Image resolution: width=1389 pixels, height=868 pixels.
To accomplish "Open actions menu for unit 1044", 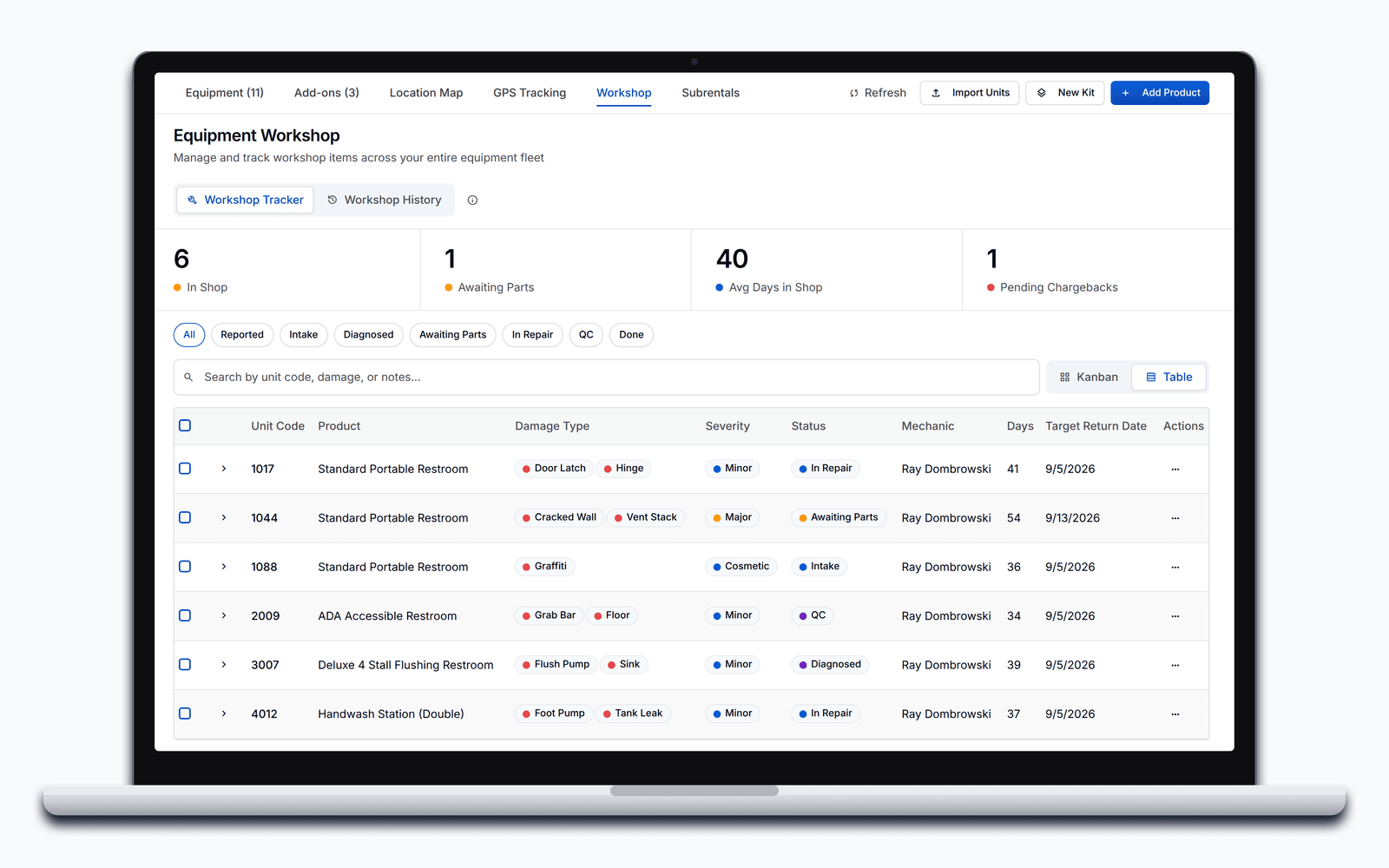I will coord(1175,518).
